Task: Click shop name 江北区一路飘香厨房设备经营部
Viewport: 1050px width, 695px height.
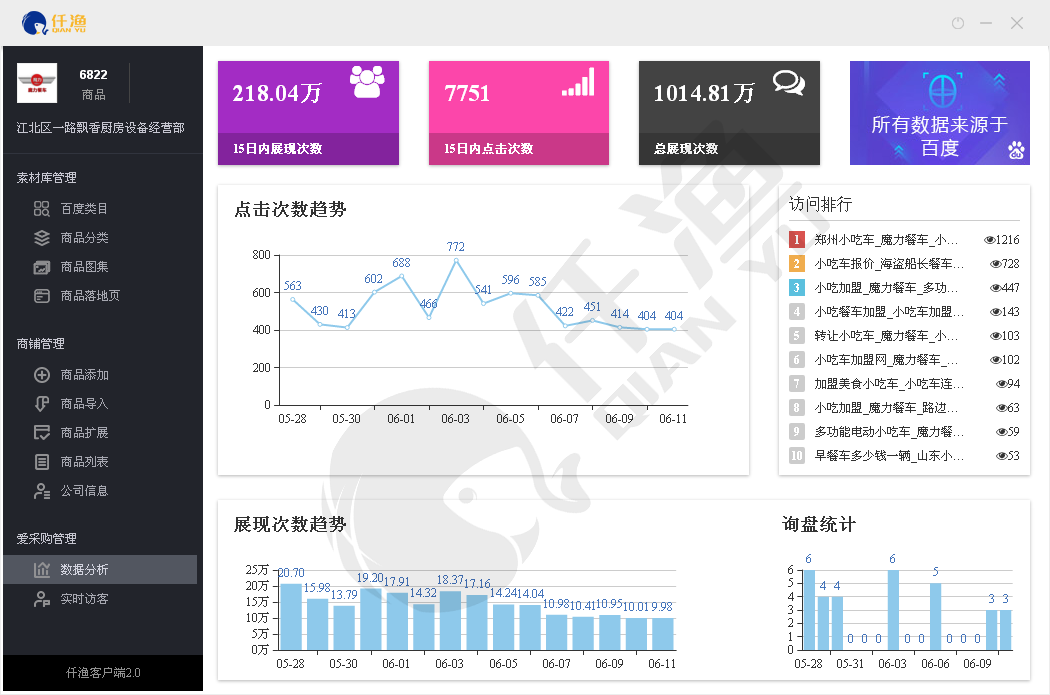Action: click(100, 128)
